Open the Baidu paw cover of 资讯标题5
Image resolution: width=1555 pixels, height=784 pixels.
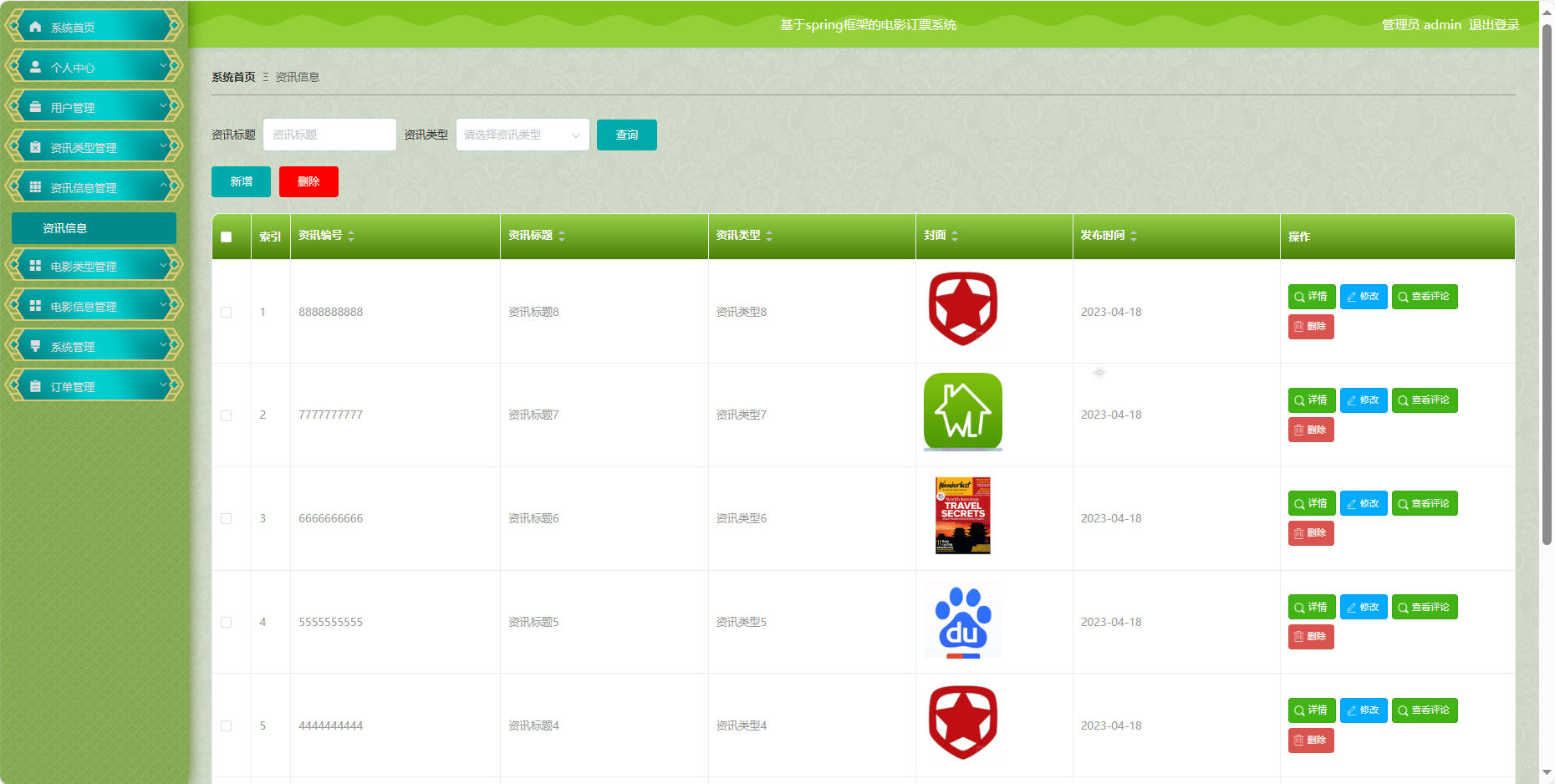963,619
